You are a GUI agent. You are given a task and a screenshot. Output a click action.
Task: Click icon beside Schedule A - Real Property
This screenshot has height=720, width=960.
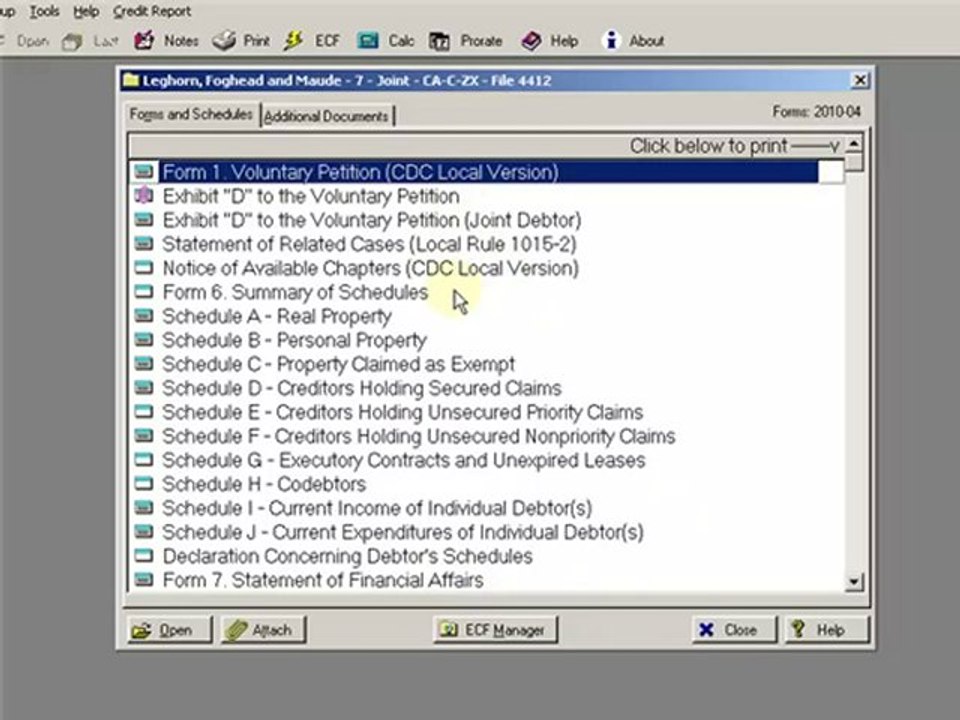click(144, 315)
